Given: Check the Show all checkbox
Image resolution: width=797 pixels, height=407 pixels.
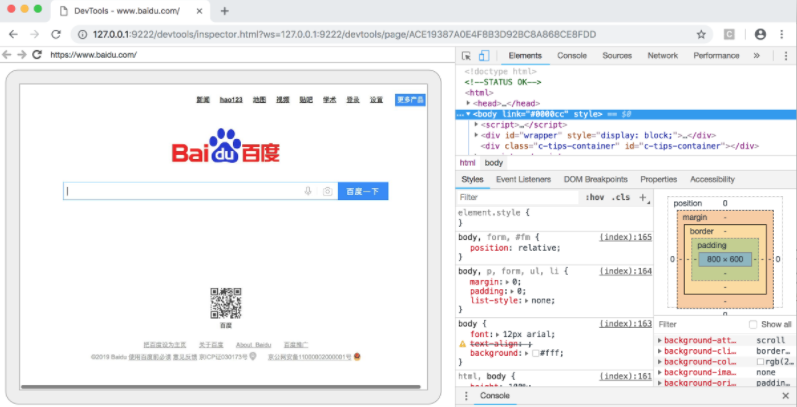Looking at the screenshot, I should [753, 324].
